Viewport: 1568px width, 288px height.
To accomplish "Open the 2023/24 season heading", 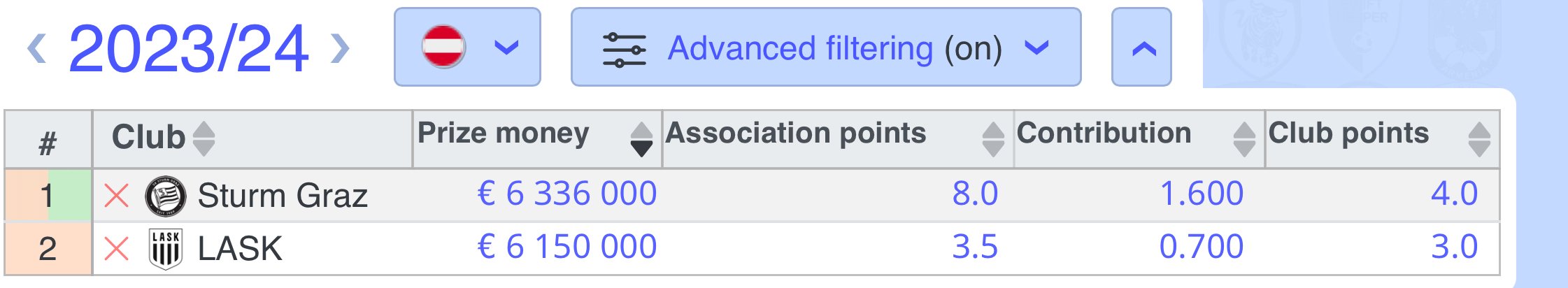I will [188, 48].
